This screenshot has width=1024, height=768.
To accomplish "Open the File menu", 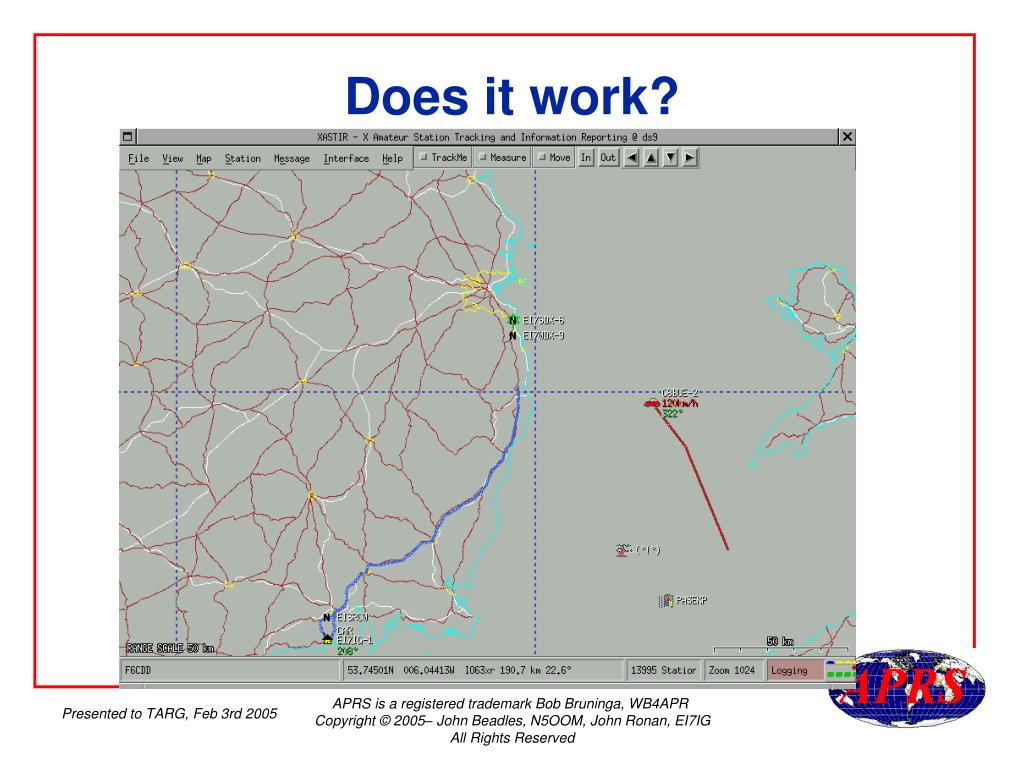I will point(138,158).
